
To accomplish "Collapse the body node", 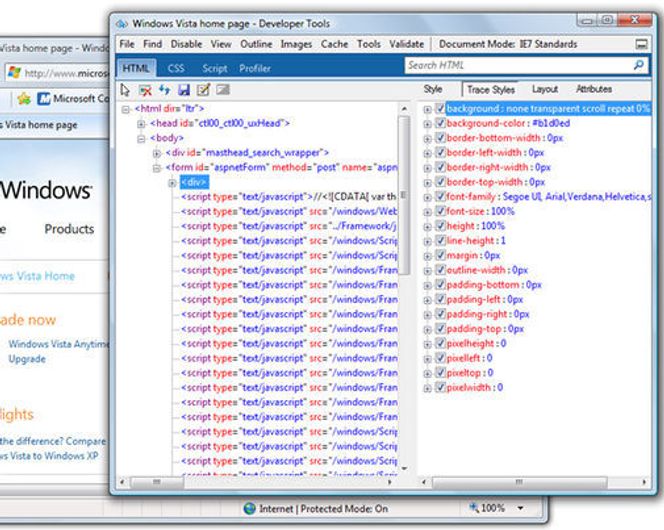I will 141,139.
